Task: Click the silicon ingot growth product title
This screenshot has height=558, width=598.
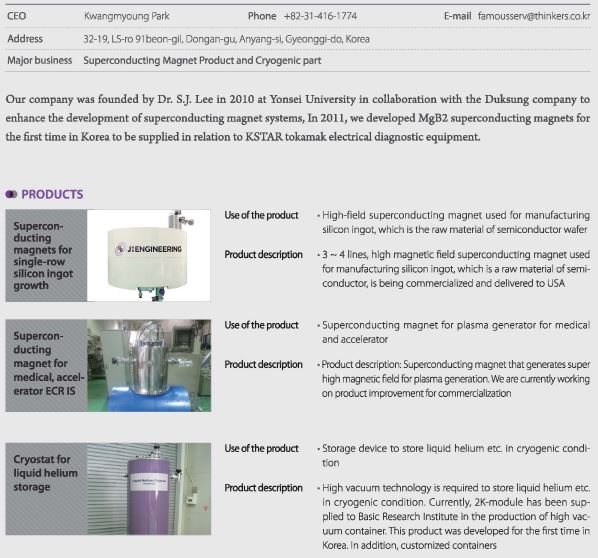Action: tap(43, 255)
